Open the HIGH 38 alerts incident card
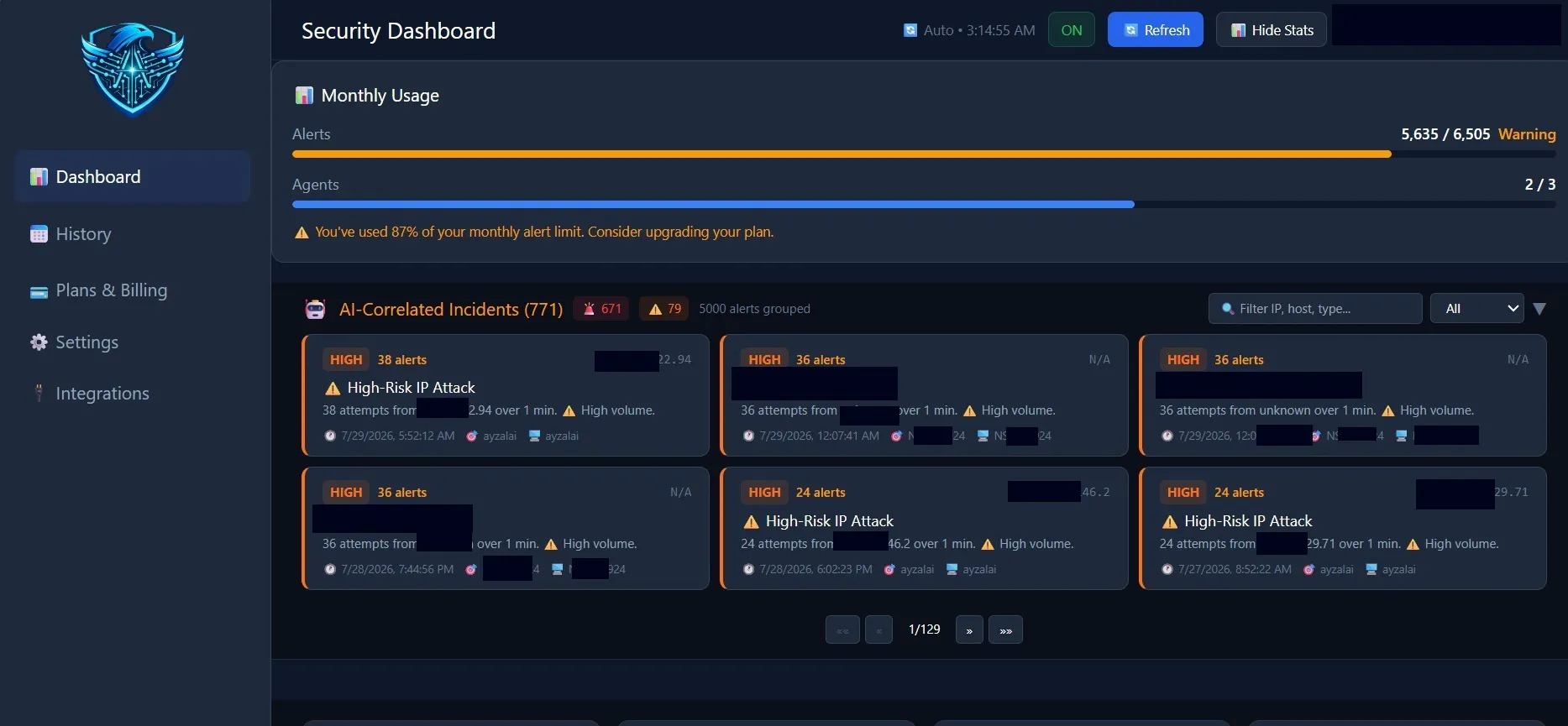1568x726 pixels. [x=506, y=395]
